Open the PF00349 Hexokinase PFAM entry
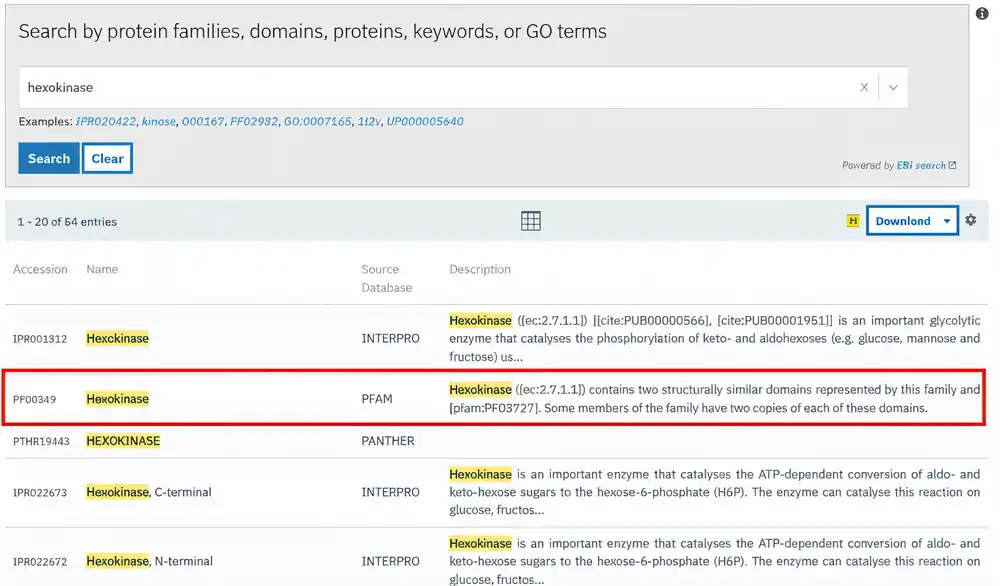 click(117, 399)
